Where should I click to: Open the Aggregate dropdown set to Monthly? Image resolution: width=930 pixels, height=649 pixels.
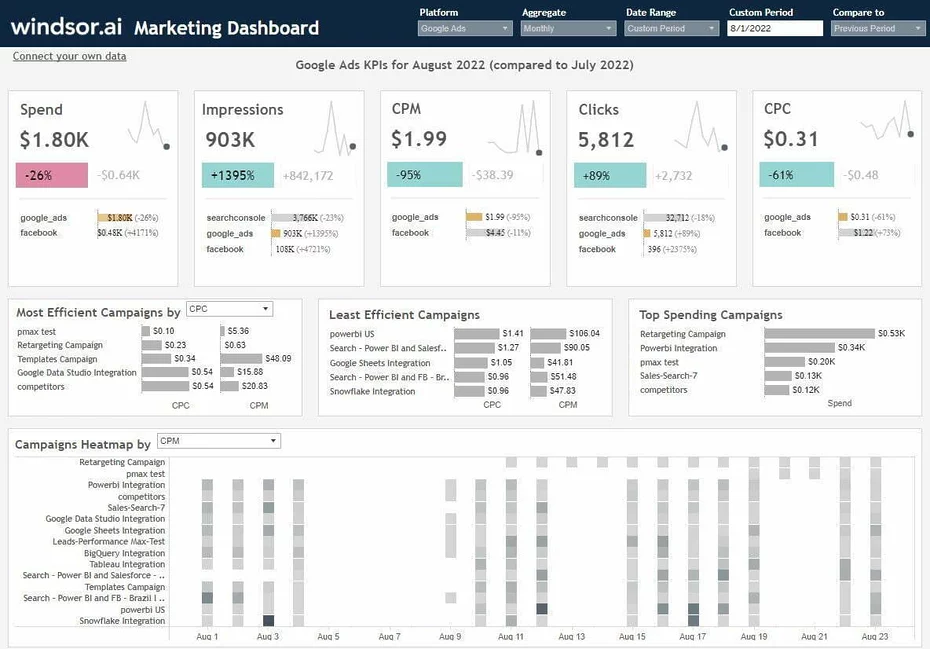pyautogui.click(x=568, y=28)
